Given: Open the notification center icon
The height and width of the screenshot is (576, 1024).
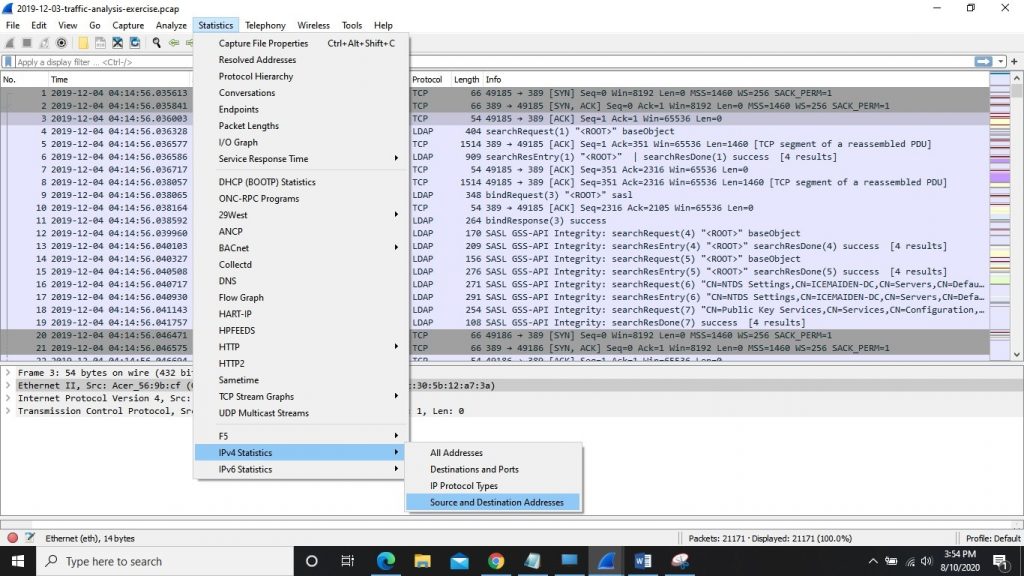Looking at the screenshot, I should click(1000, 561).
